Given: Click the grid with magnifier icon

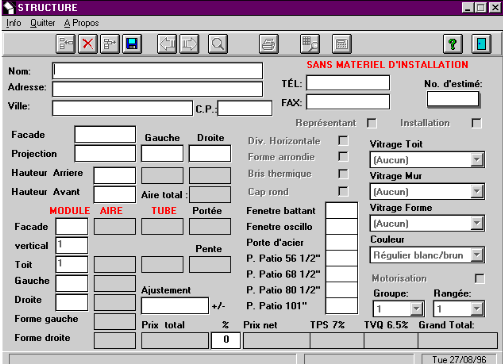Looking at the screenshot, I should click(310, 44).
